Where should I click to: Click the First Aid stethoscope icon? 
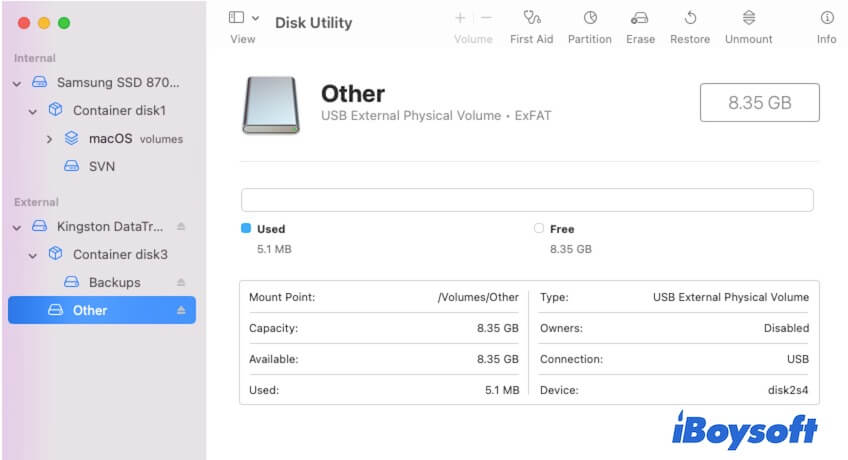tap(532, 18)
